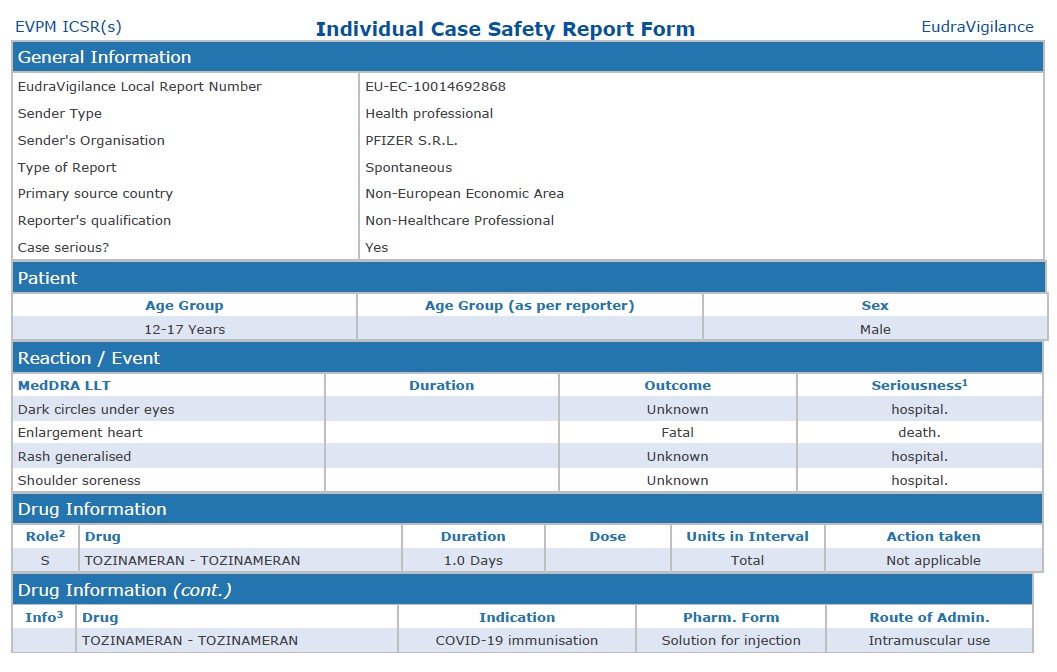The width and height of the screenshot is (1057, 672).
Task: Click the Reporter's qualification label
Action: [x=94, y=220]
